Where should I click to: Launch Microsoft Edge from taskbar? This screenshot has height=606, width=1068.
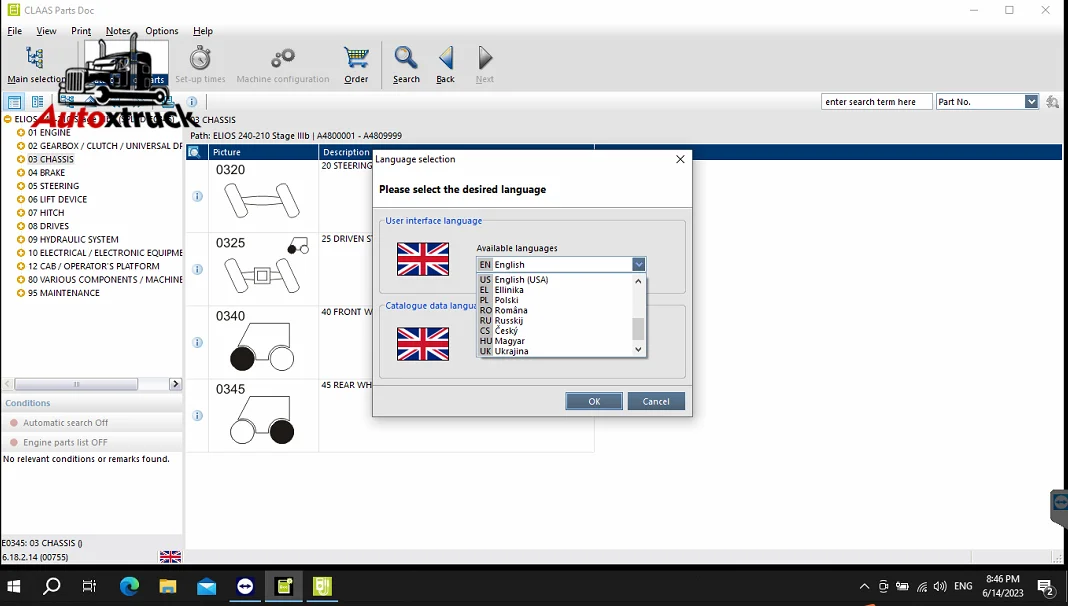coord(129,586)
